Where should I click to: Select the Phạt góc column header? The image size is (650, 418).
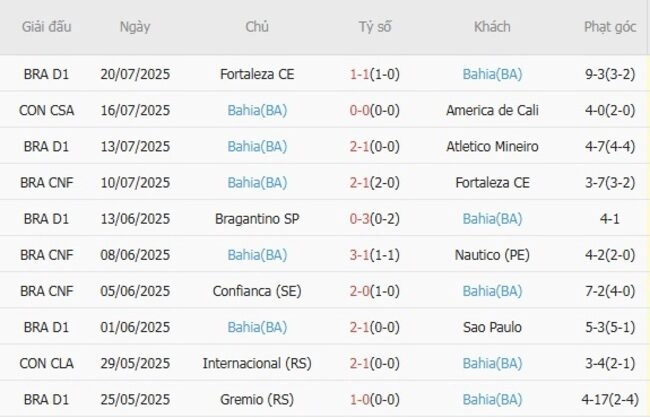pos(610,27)
